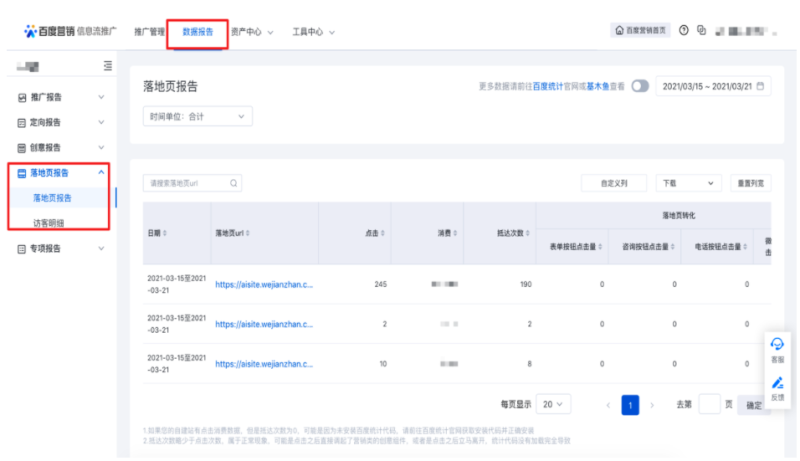This screenshot has height=461, width=800.
Task: Sort by 日期 column
Action: [x=165, y=233]
